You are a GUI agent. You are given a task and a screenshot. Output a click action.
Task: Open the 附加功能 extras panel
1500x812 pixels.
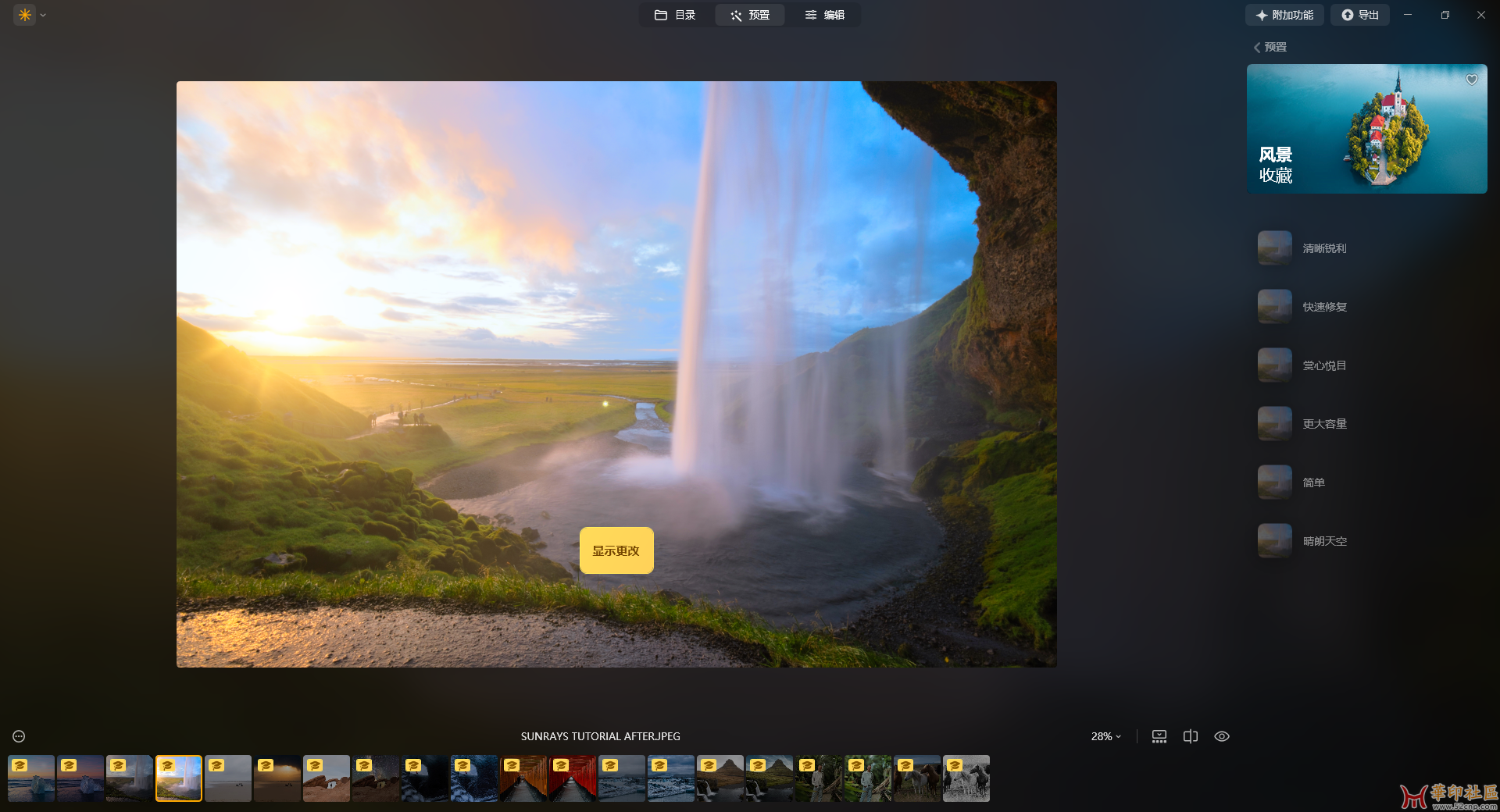tap(1284, 15)
